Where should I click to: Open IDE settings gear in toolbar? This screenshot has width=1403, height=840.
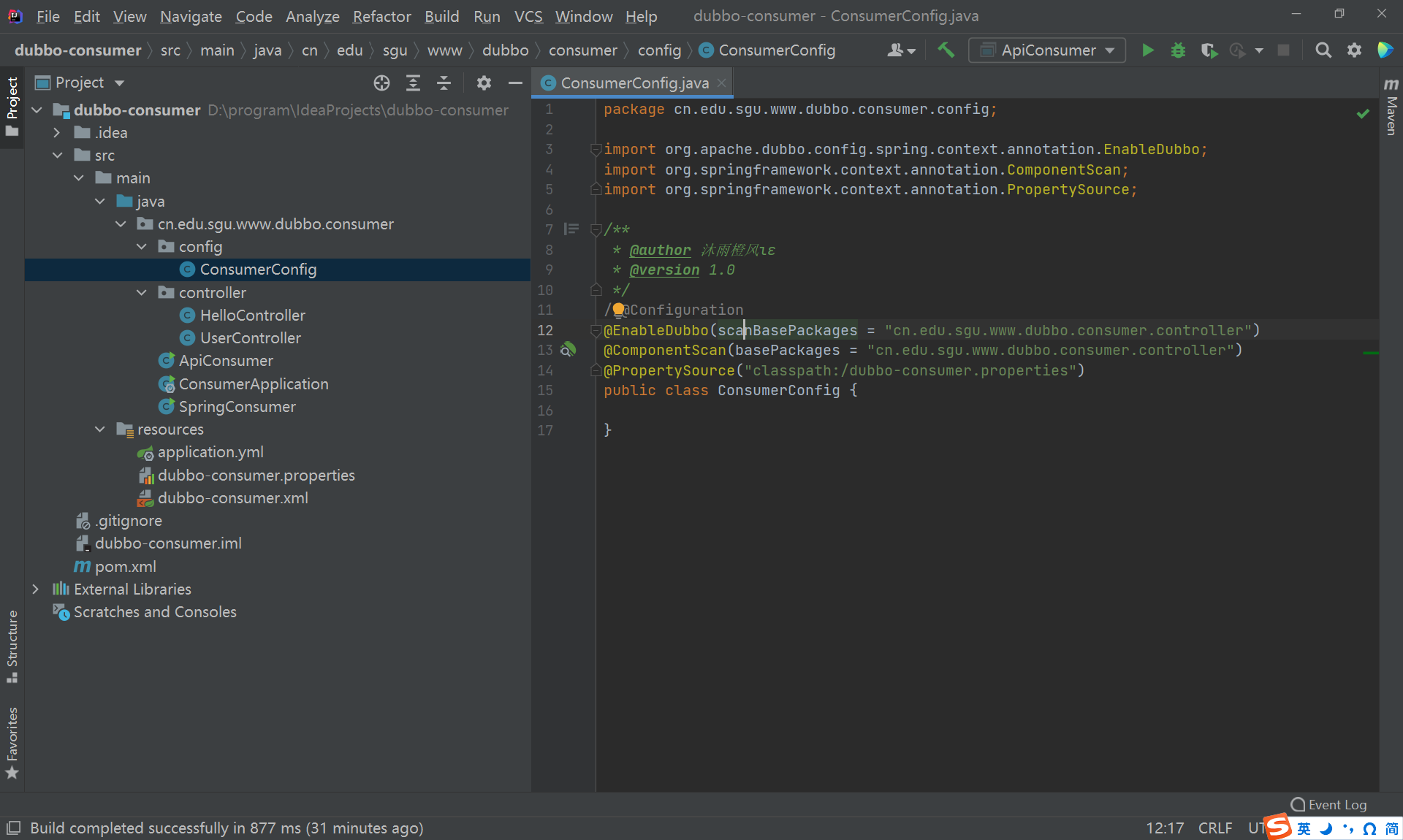click(1354, 50)
